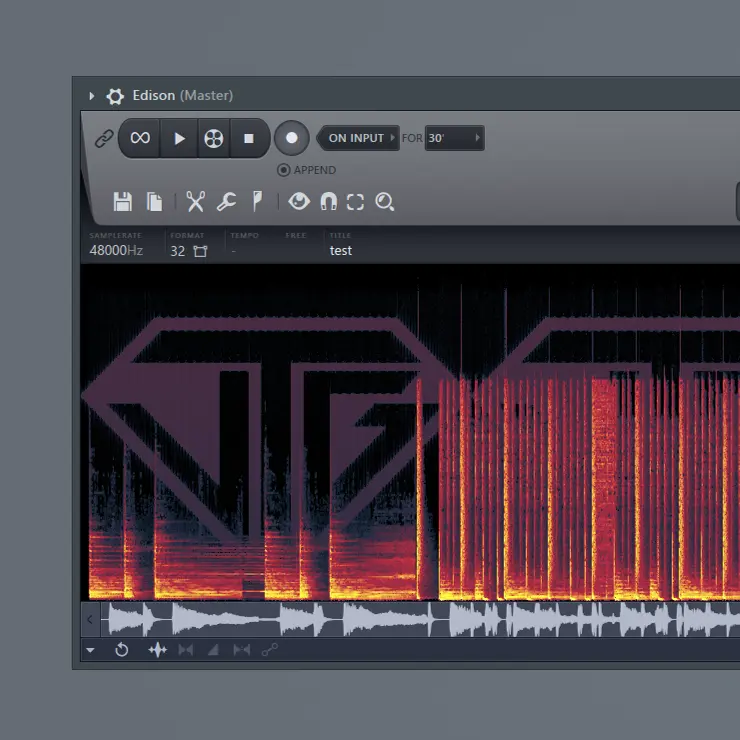The height and width of the screenshot is (740, 740).
Task: Toggle the spectrum waveform view icon
Action: (158, 650)
